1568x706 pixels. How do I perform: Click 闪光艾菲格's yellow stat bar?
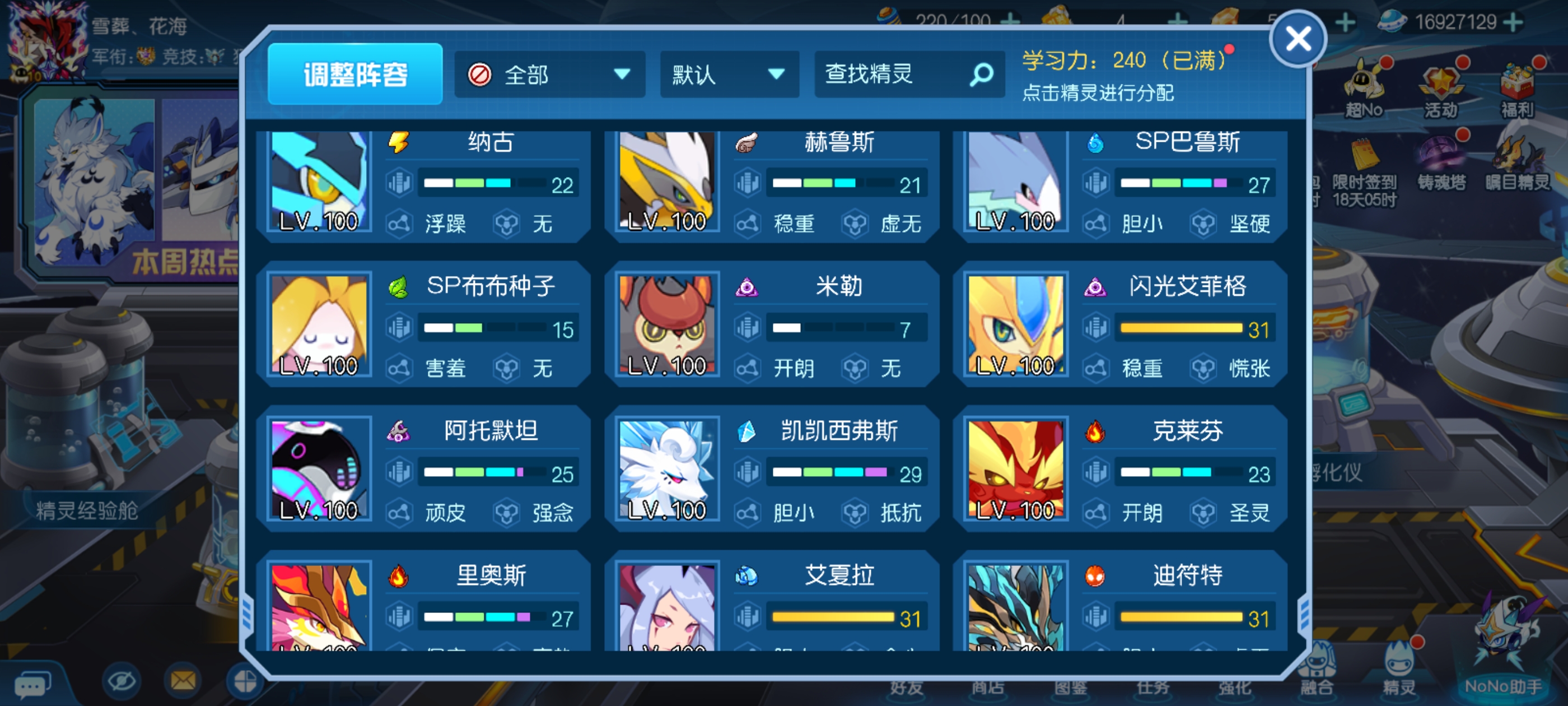(1181, 328)
